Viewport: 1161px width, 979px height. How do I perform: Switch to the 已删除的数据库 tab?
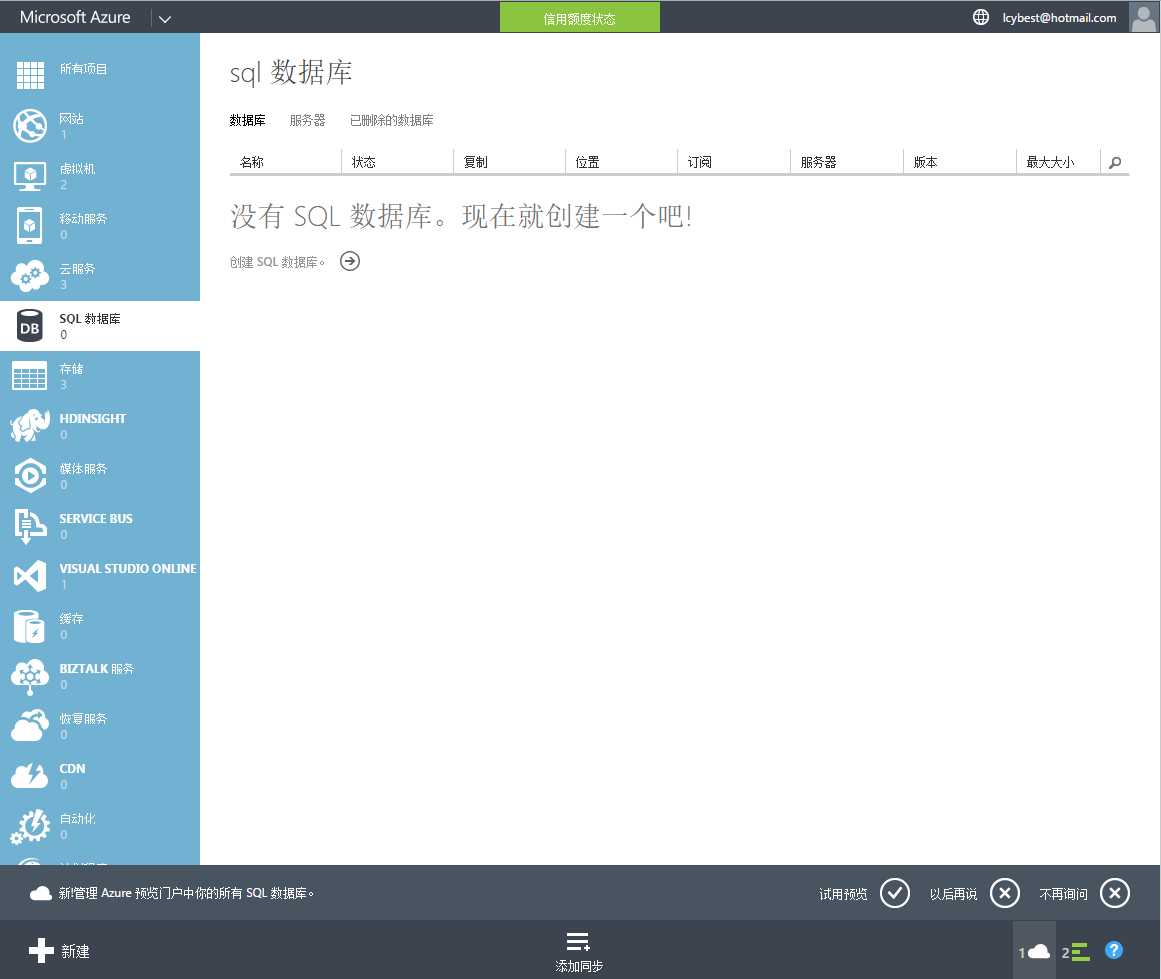(392, 120)
